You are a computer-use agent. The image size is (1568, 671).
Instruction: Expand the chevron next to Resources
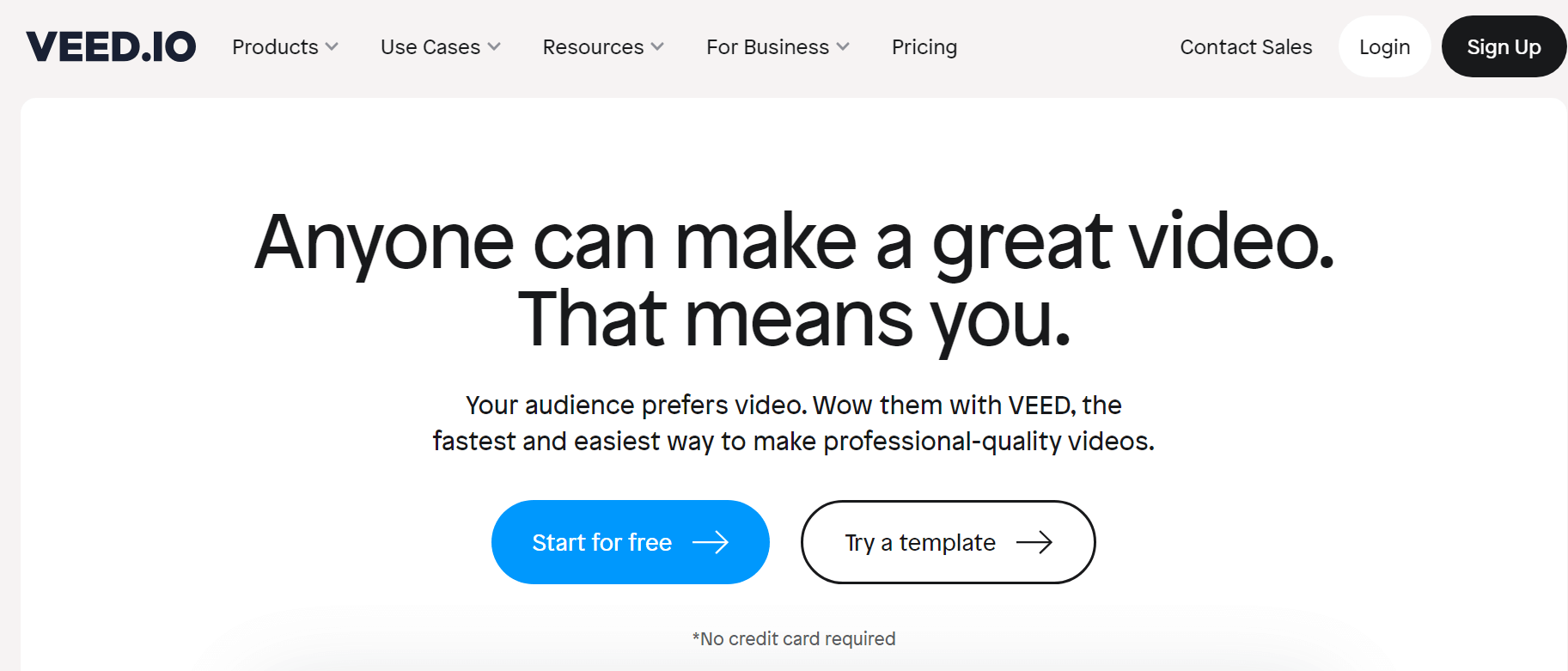point(657,47)
